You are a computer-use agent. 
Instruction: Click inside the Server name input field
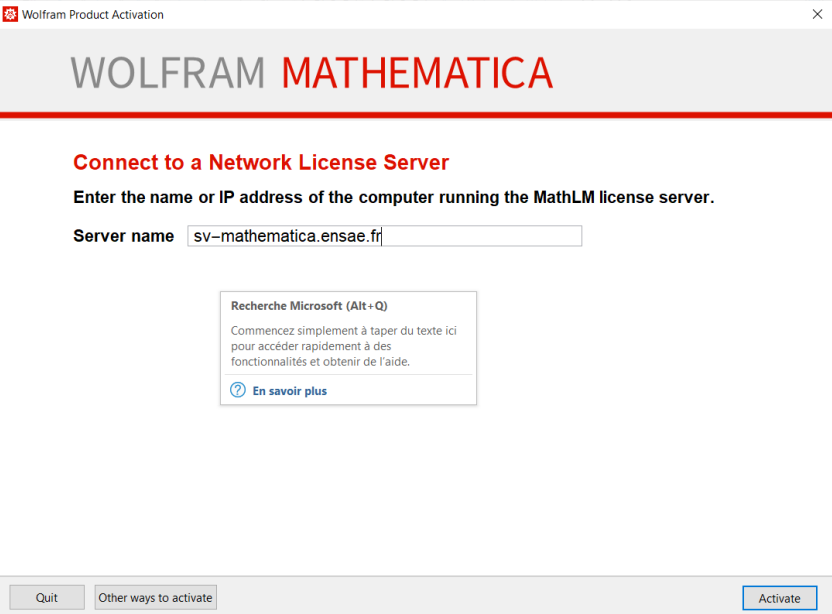click(x=450, y=236)
